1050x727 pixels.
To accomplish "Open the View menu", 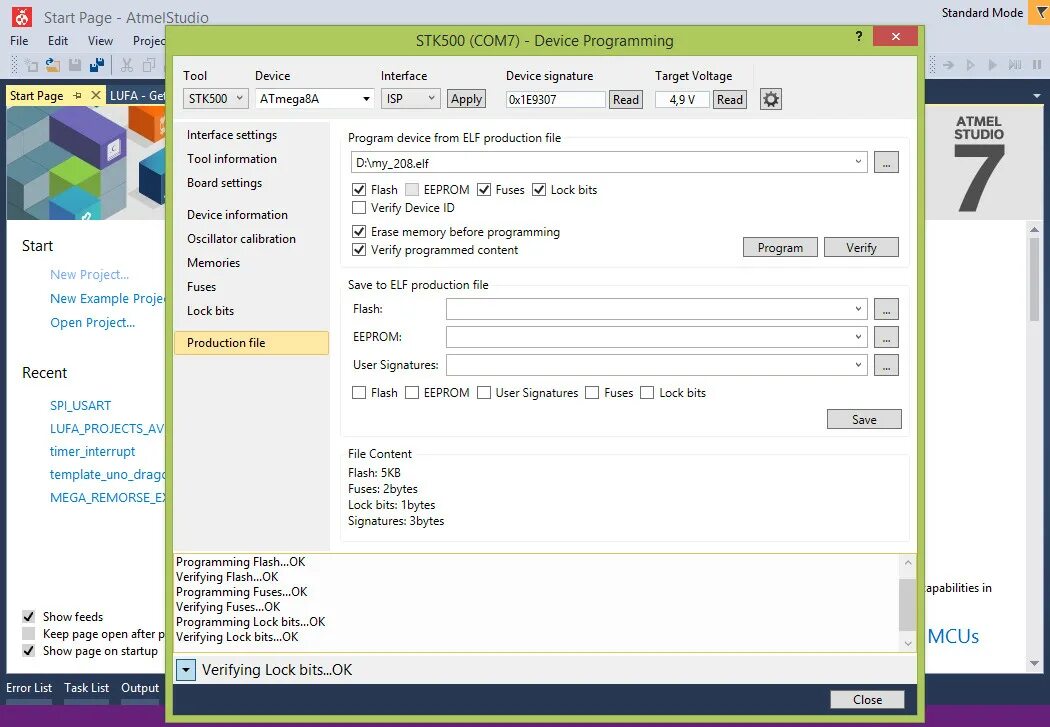I will 100,41.
